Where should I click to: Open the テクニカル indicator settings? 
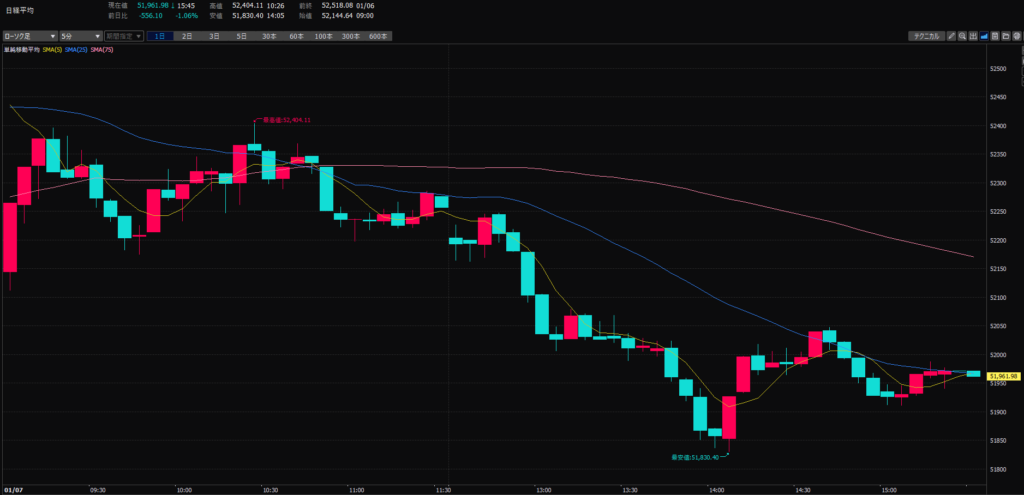[925, 36]
